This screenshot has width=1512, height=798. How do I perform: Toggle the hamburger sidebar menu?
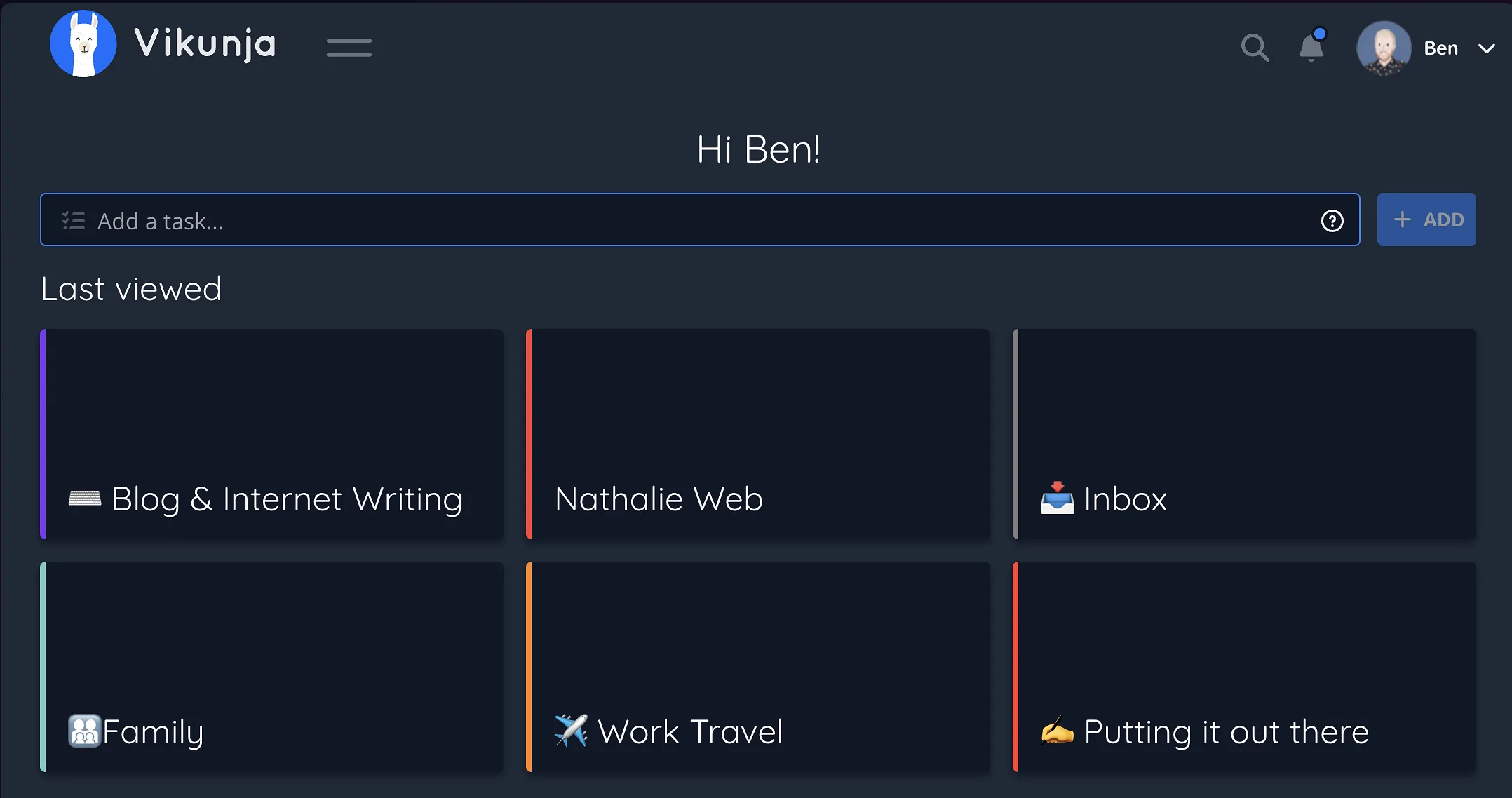pyautogui.click(x=349, y=47)
